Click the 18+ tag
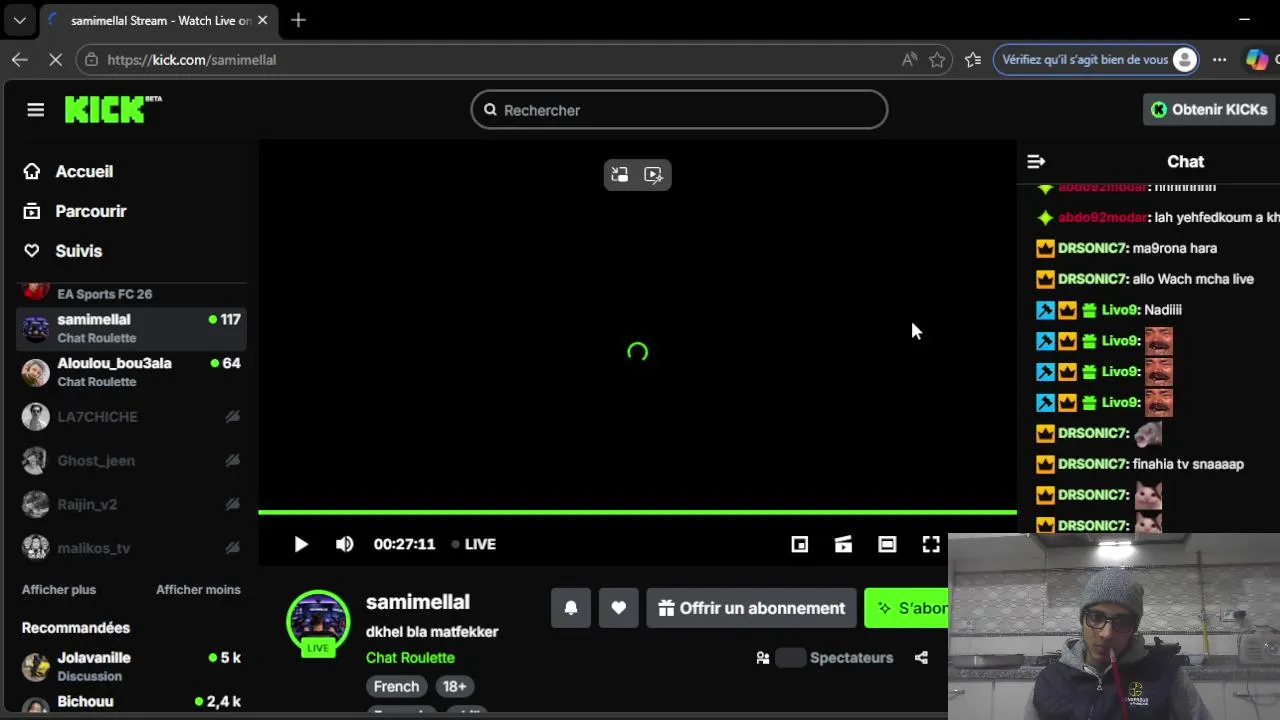1280x720 pixels. (x=455, y=687)
